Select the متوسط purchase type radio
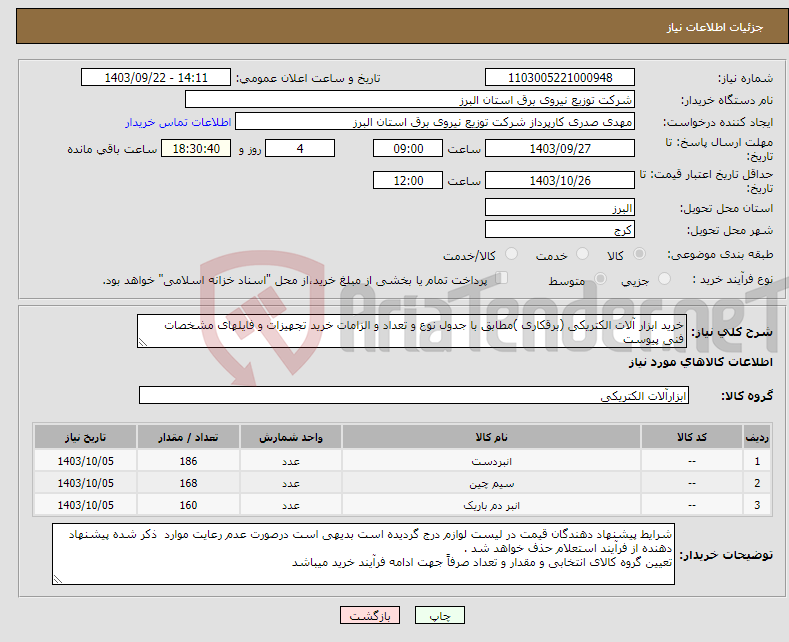The width and height of the screenshot is (789, 642). [600, 279]
